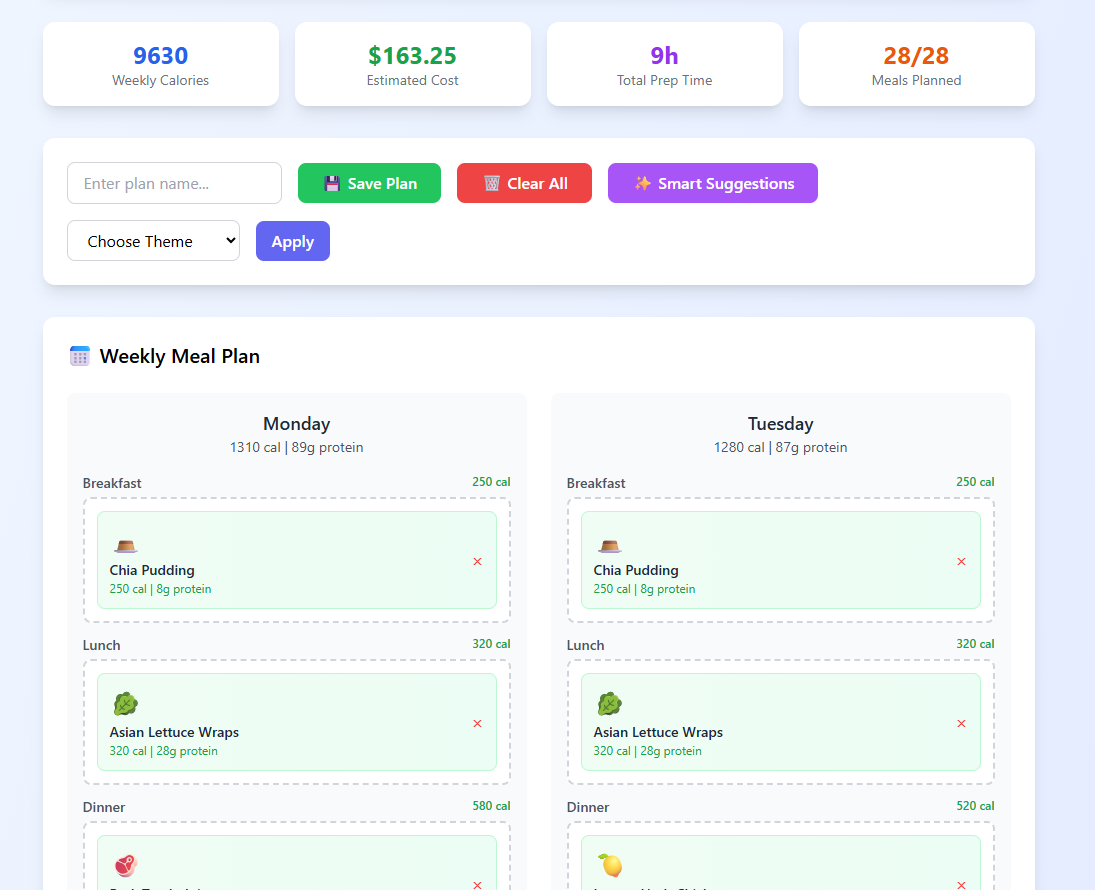This screenshot has height=890, width=1095.
Task: Click Tuesday's Dinner label
Action: (587, 808)
